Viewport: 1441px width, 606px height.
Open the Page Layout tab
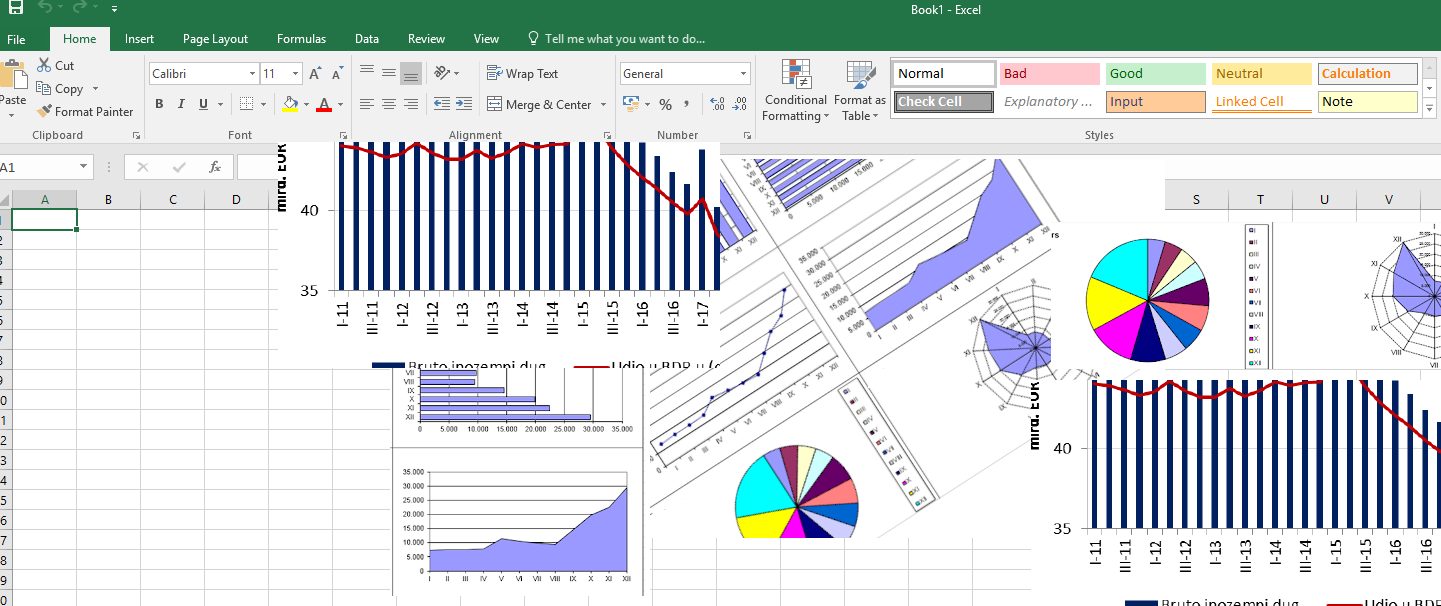click(215, 39)
